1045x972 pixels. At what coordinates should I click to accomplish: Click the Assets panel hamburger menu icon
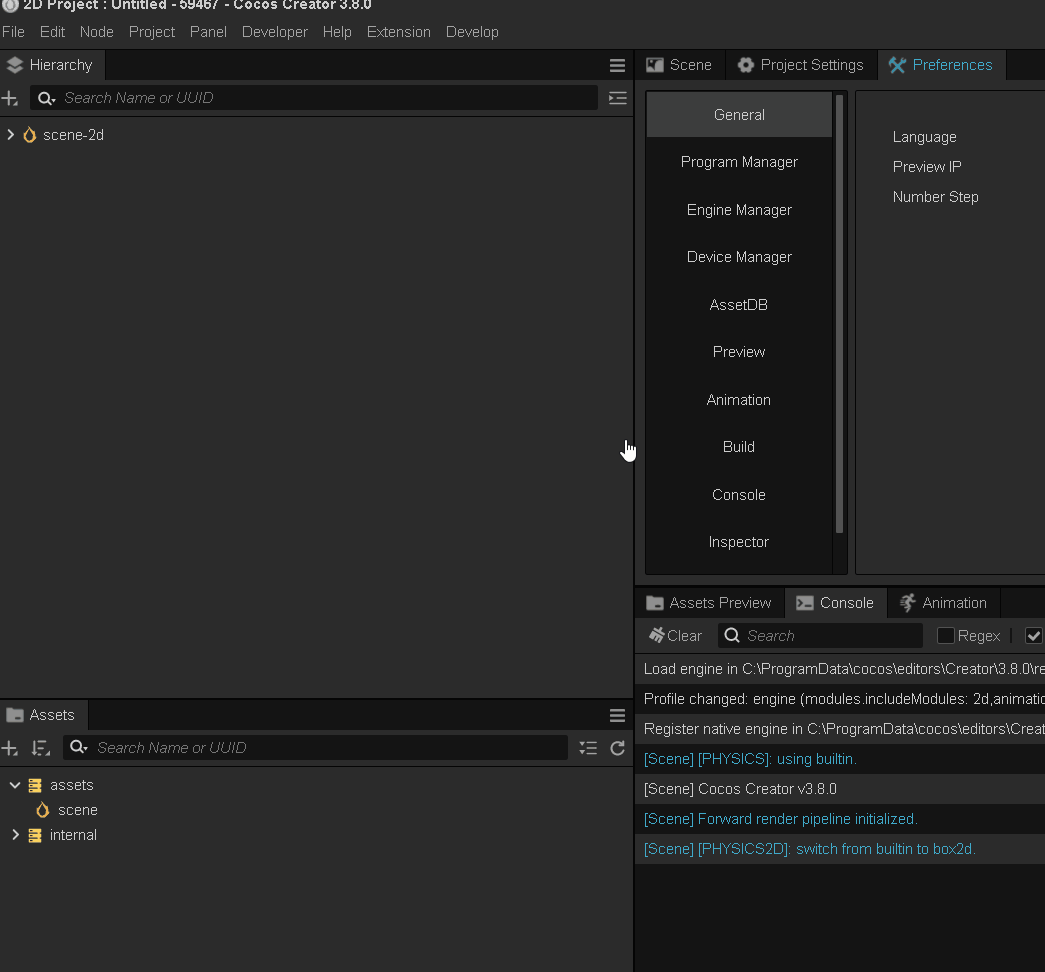pos(617,716)
